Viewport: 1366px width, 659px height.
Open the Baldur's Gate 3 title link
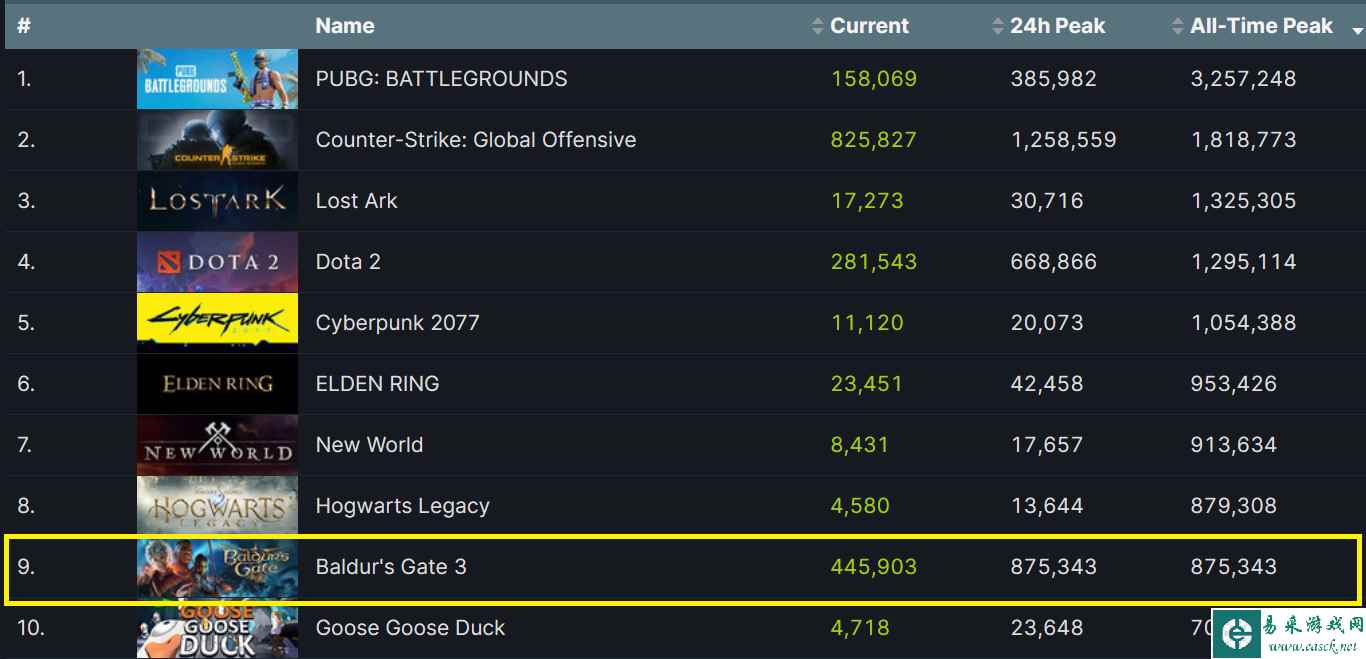391,567
